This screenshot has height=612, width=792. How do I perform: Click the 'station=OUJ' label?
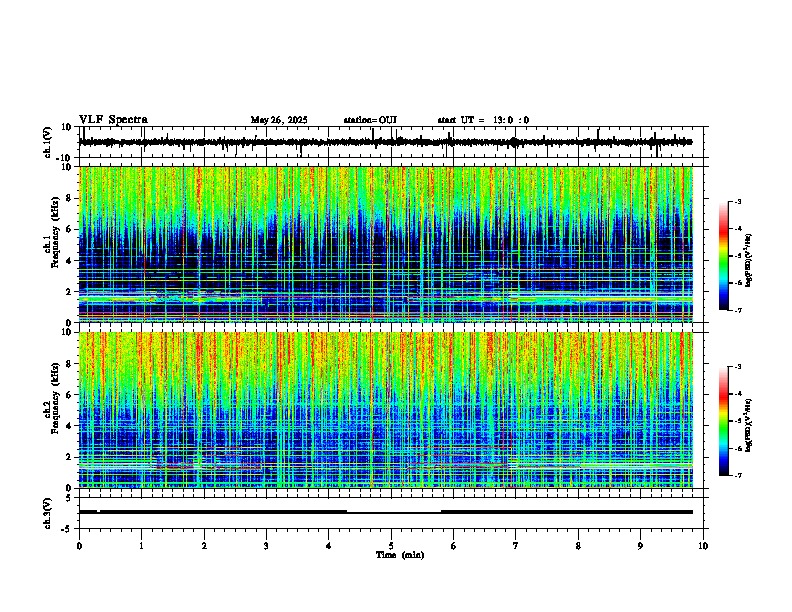click(x=370, y=120)
